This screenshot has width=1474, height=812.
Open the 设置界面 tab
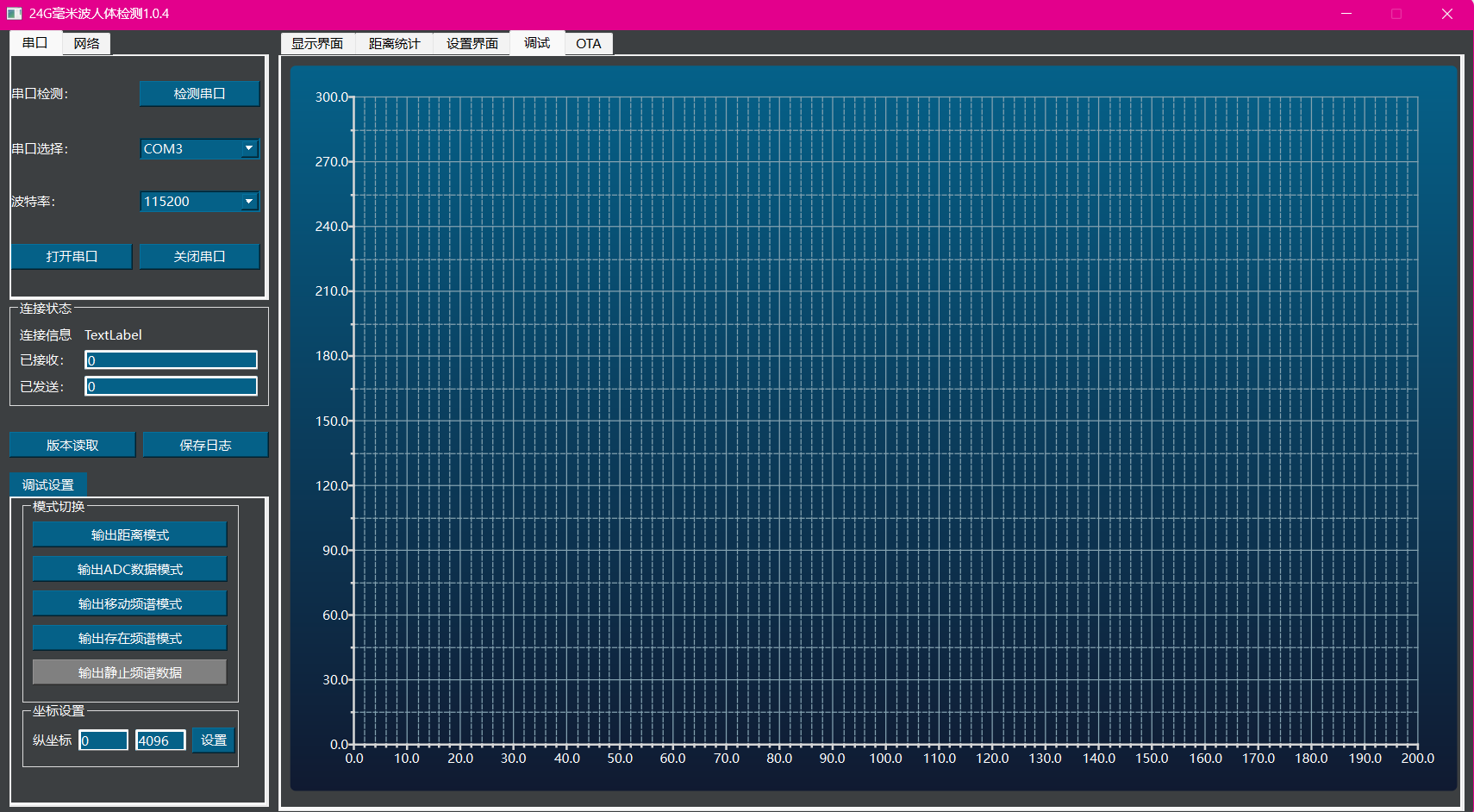click(472, 44)
